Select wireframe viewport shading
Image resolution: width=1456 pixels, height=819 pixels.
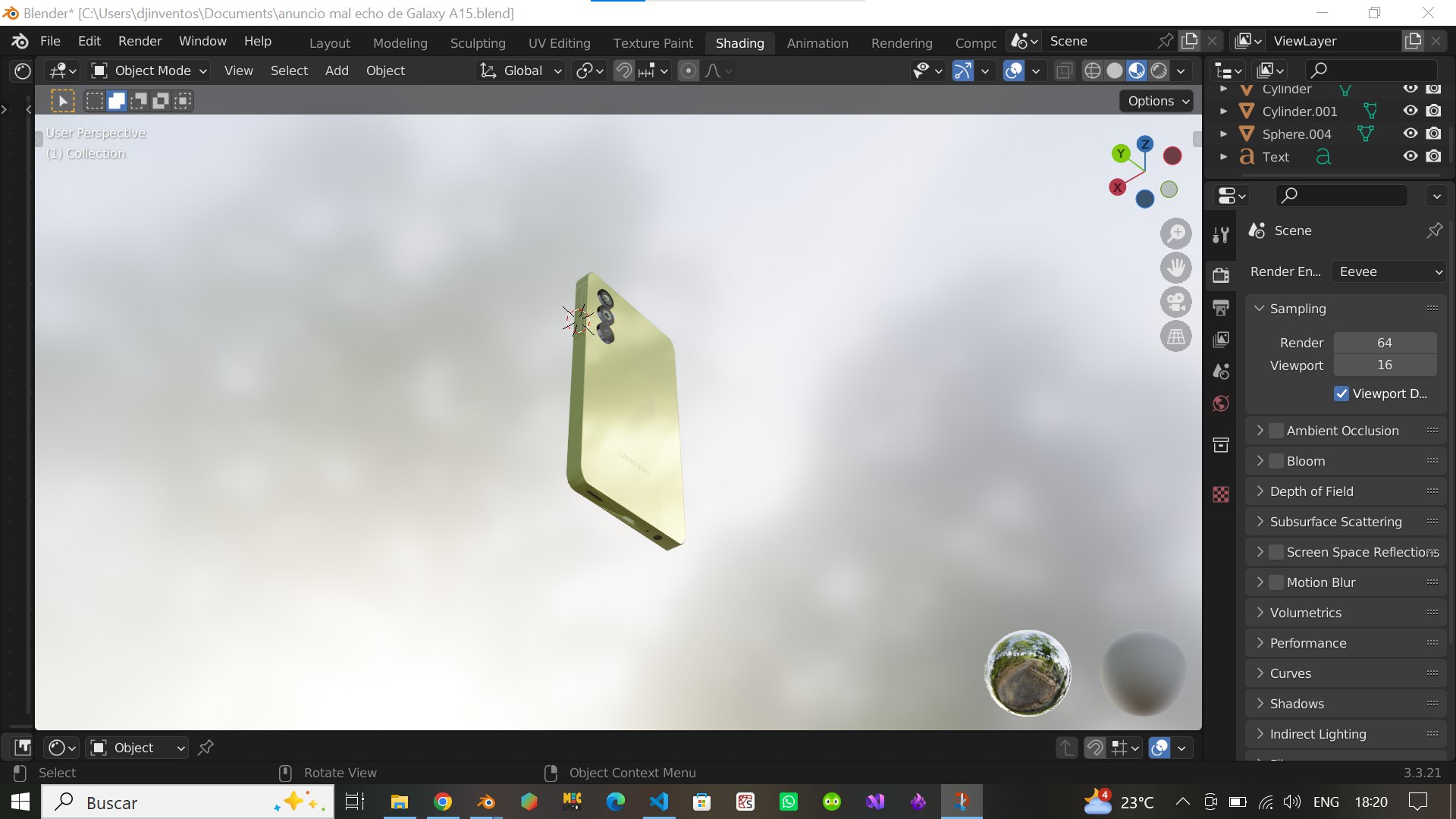pyautogui.click(x=1092, y=71)
